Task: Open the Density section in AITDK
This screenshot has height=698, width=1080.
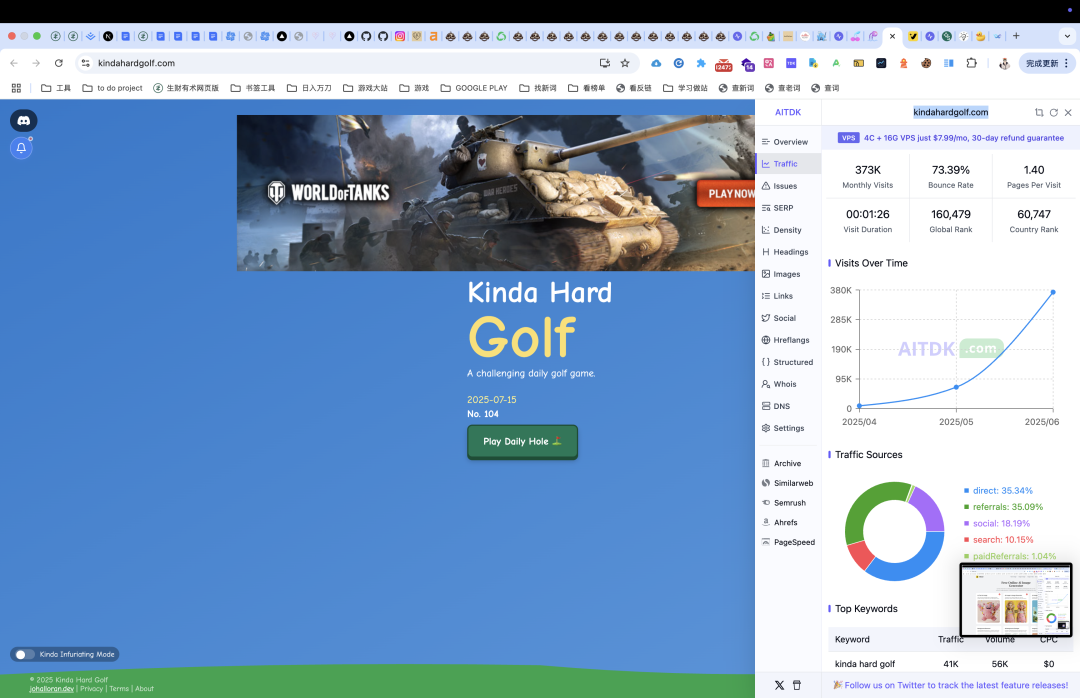Action: (x=788, y=230)
